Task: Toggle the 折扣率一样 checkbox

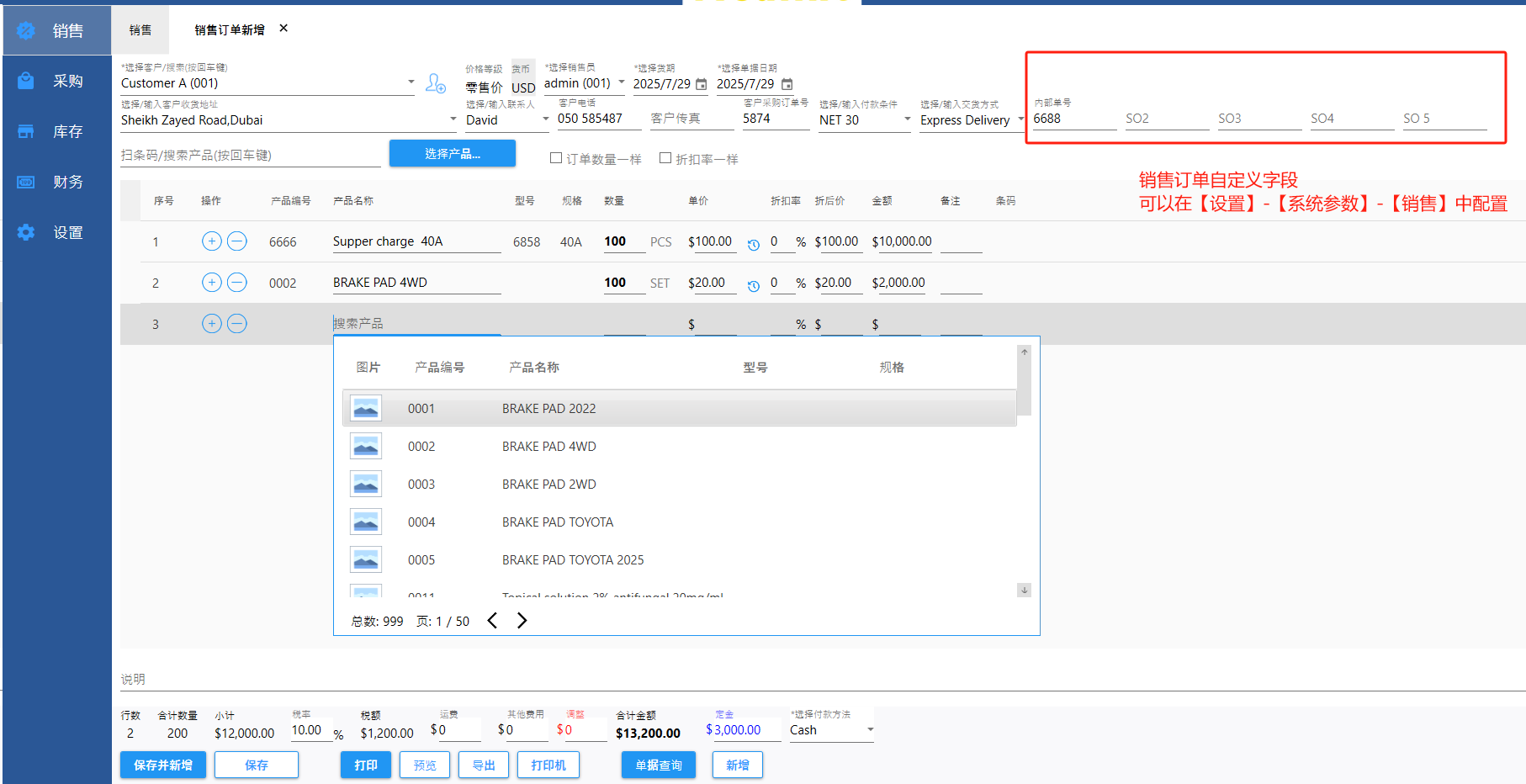Action: pos(665,158)
